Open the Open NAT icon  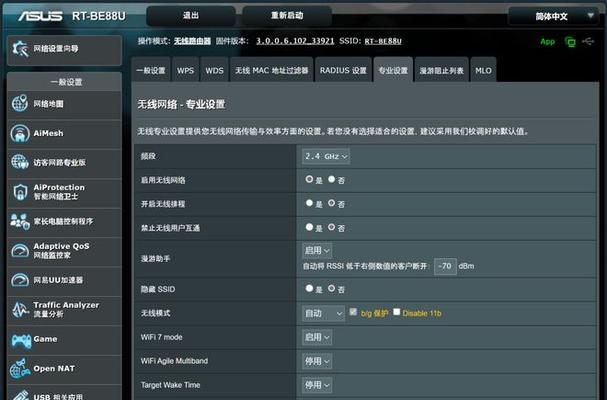(x=20, y=368)
